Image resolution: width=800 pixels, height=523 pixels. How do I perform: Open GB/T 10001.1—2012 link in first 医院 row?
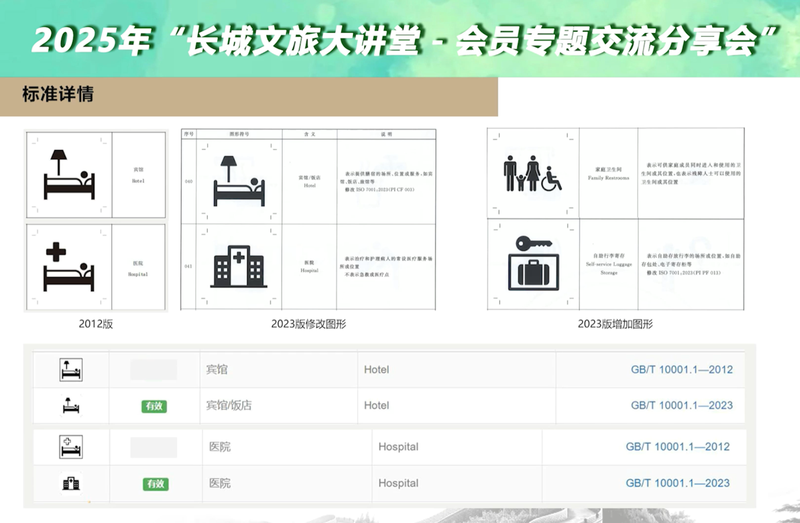(x=678, y=446)
